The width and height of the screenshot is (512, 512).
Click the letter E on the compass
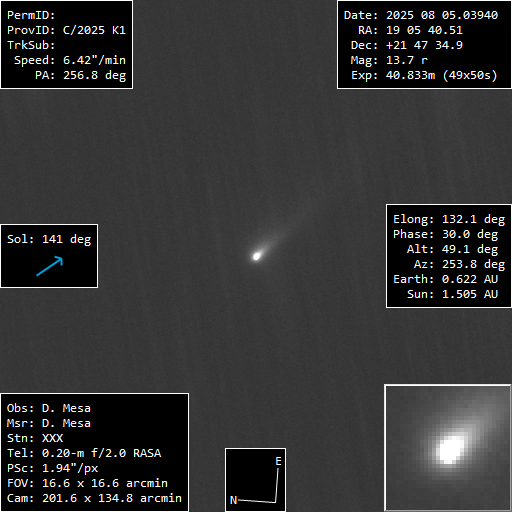click(278, 461)
